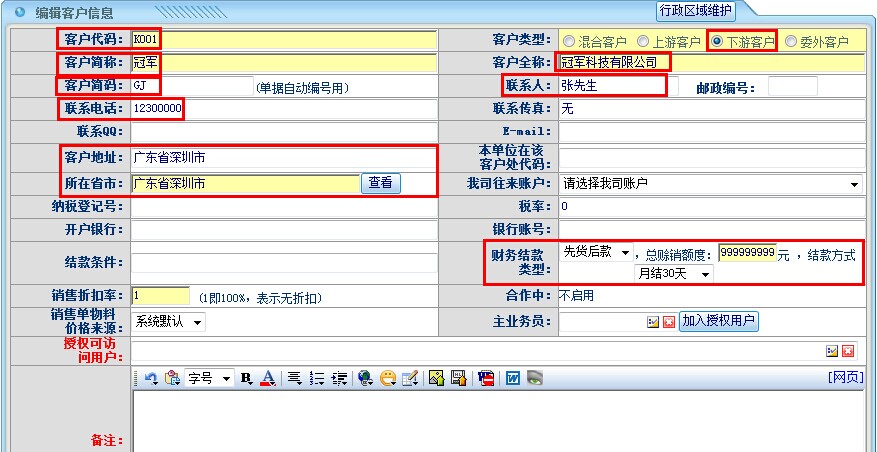The image size is (877, 452).
Task: Click the Word document W icon
Action: click(511, 378)
